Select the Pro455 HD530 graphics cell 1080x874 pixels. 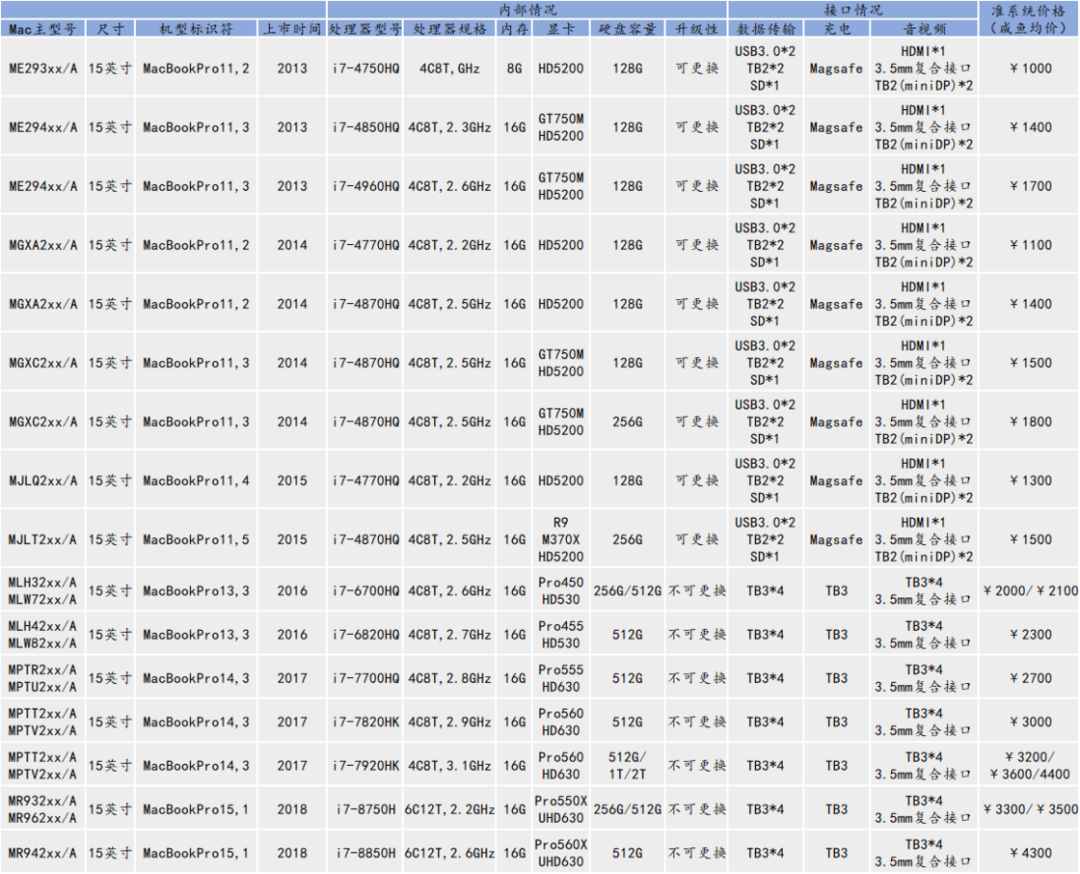click(561, 634)
